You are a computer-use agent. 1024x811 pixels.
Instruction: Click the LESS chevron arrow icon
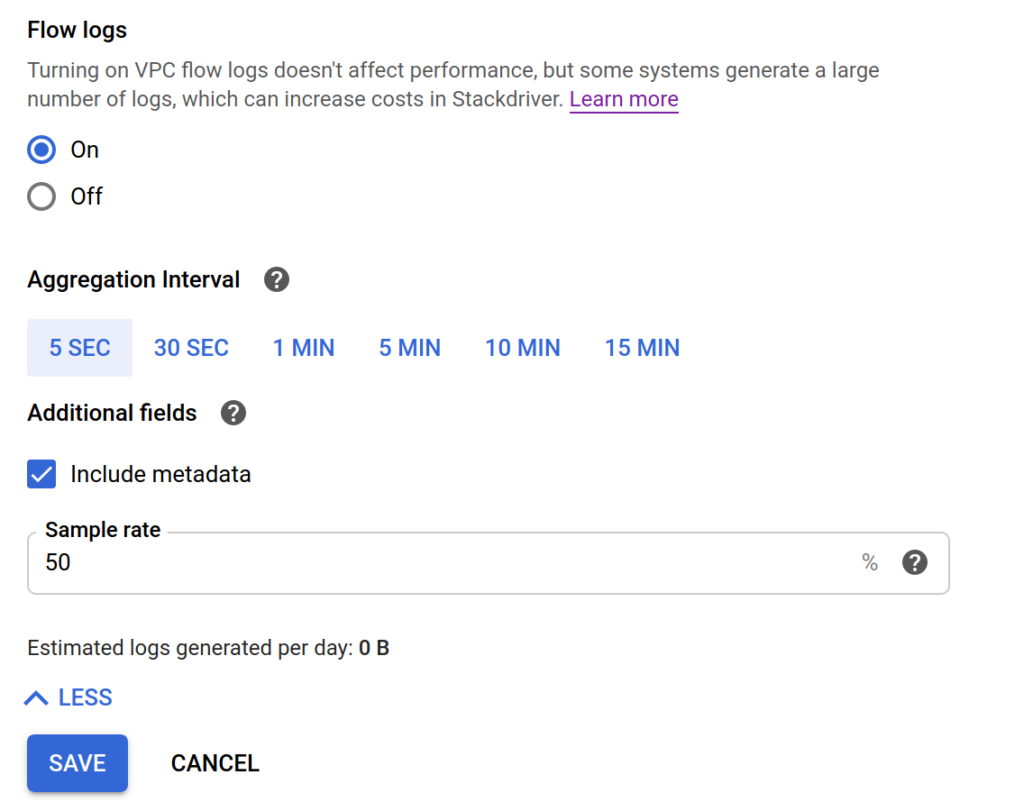click(x=36, y=698)
